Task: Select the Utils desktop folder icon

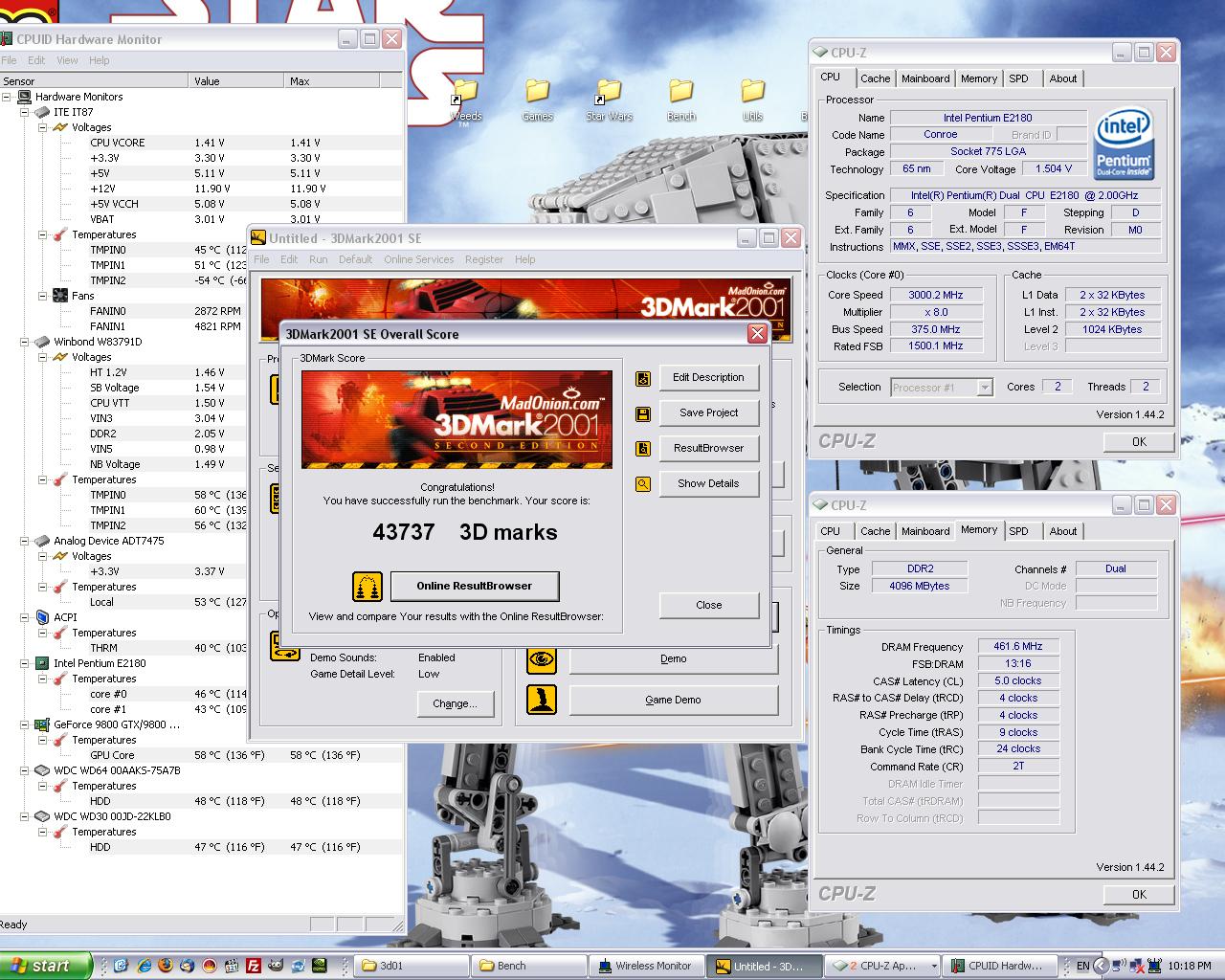Action: pyautogui.click(x=753, y=100)
